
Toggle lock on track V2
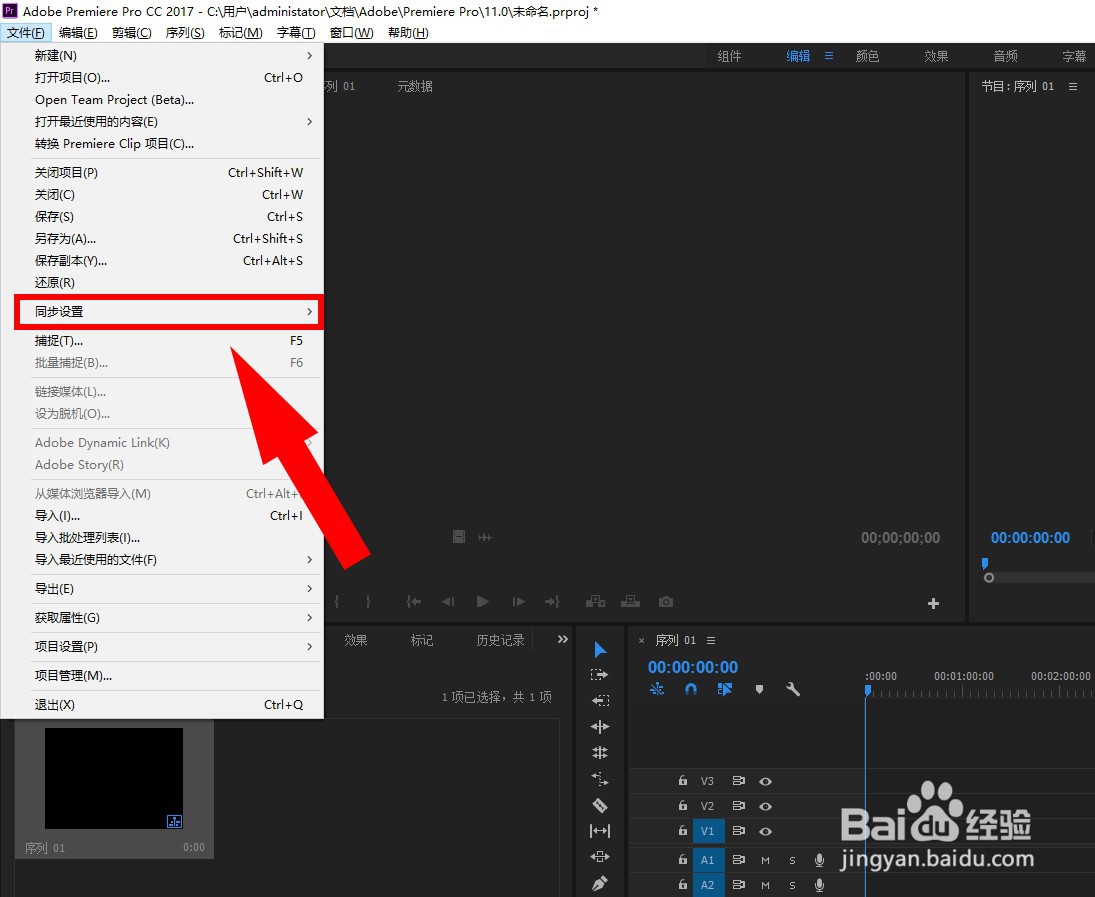[x=683, y=805]
